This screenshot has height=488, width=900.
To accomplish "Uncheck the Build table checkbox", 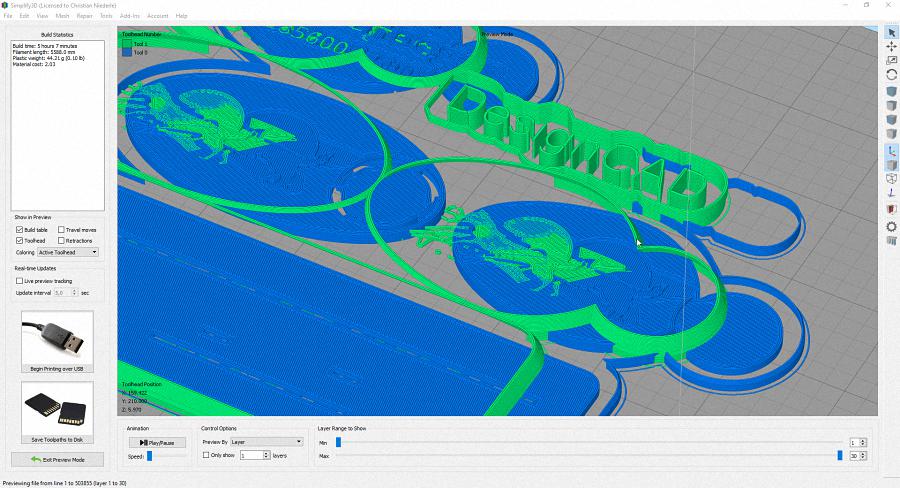I will point(20,230).
